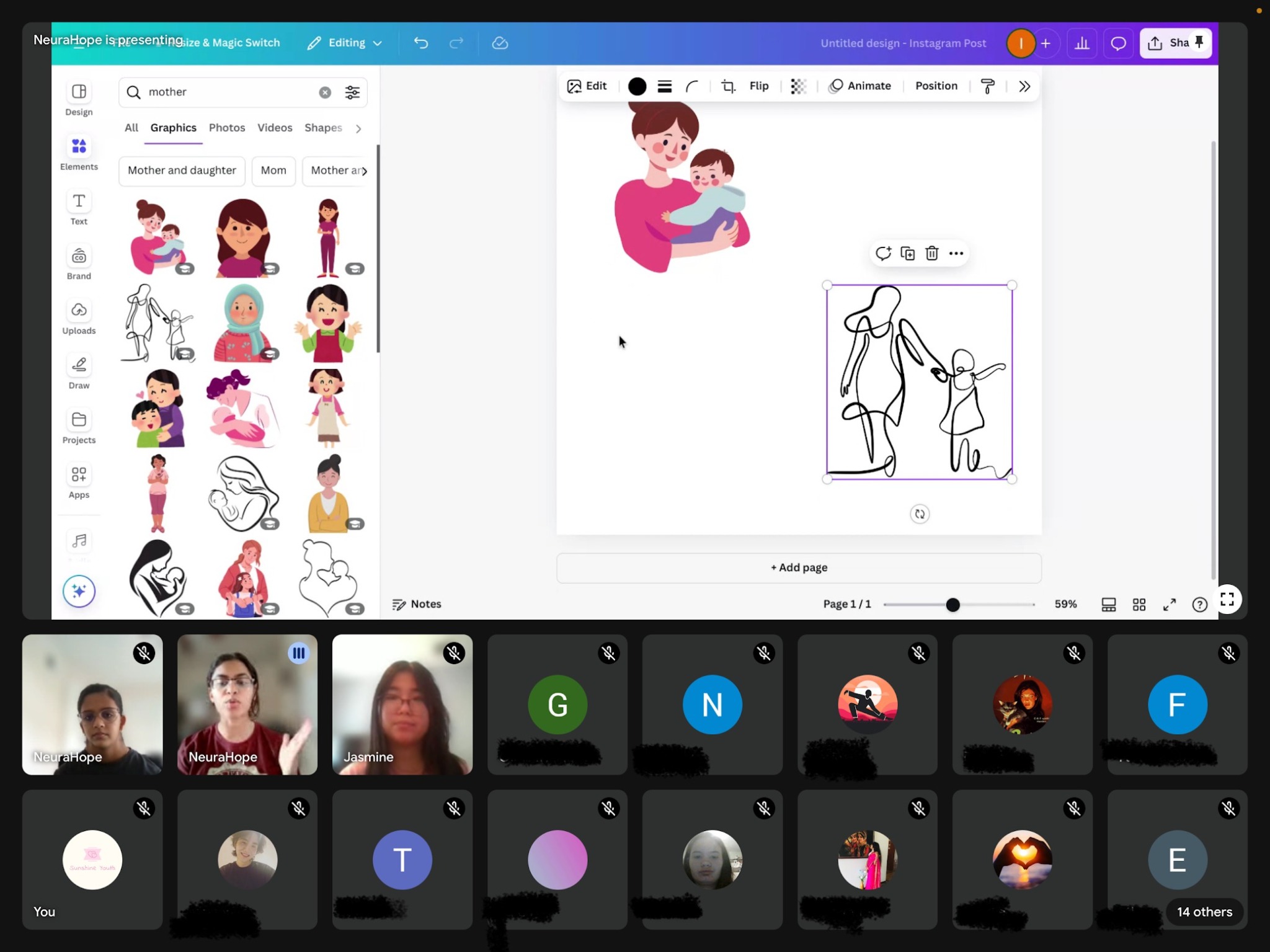Click the undo arrow
Viewport: 1270px width, 952px height.
click(x=421, y=43)
